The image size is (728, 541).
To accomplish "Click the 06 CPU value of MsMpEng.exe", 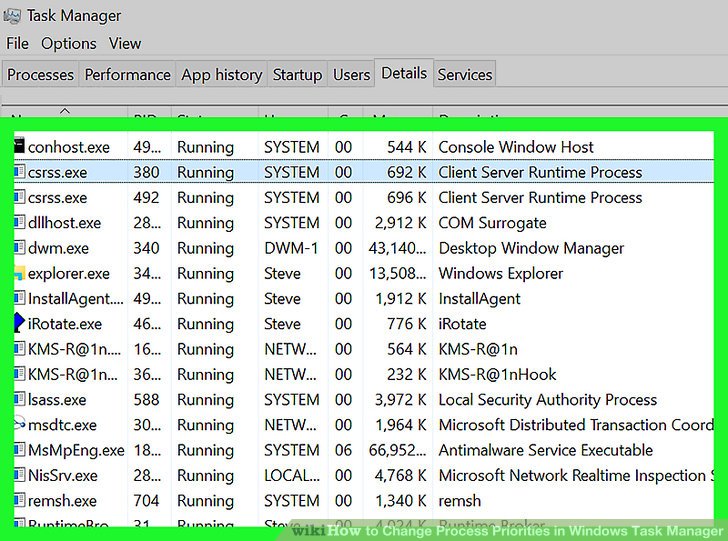I will (343, 450).
